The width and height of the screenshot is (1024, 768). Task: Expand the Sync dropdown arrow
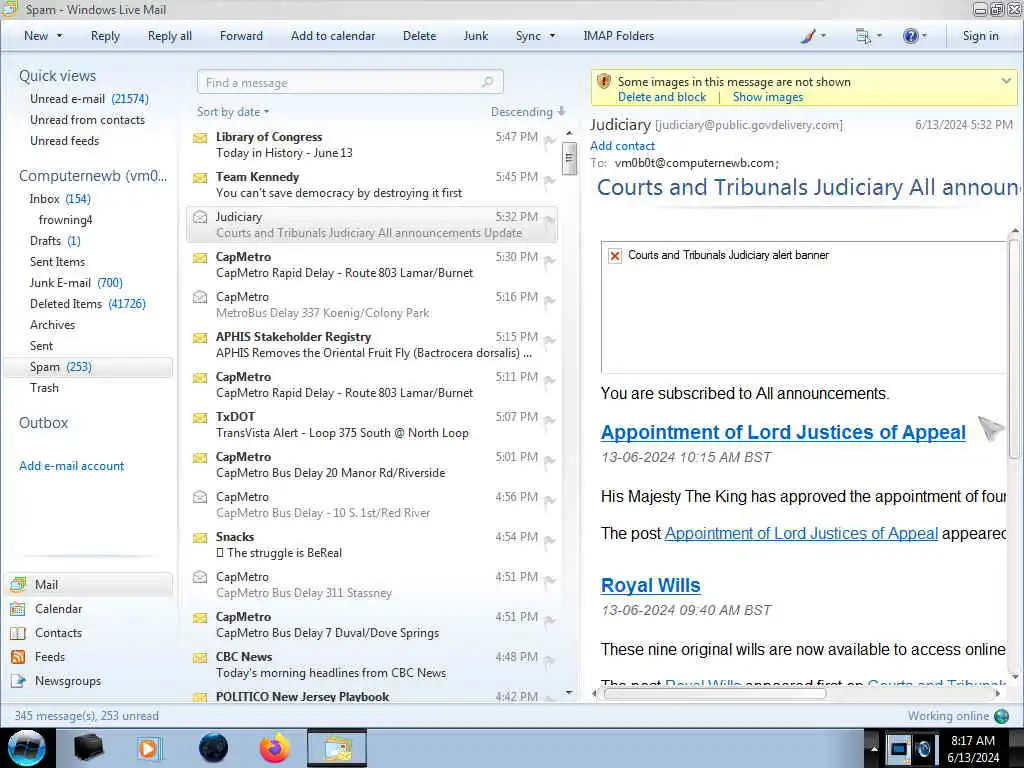click(552, 36)
